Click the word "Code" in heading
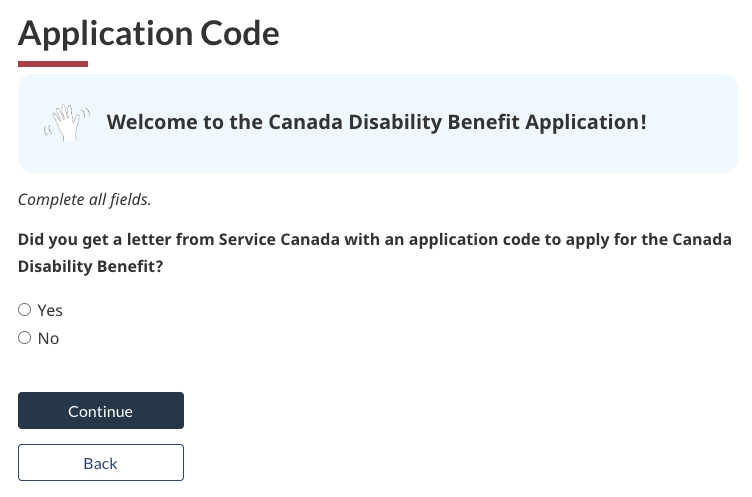The image size is (752, 497). 240,34
